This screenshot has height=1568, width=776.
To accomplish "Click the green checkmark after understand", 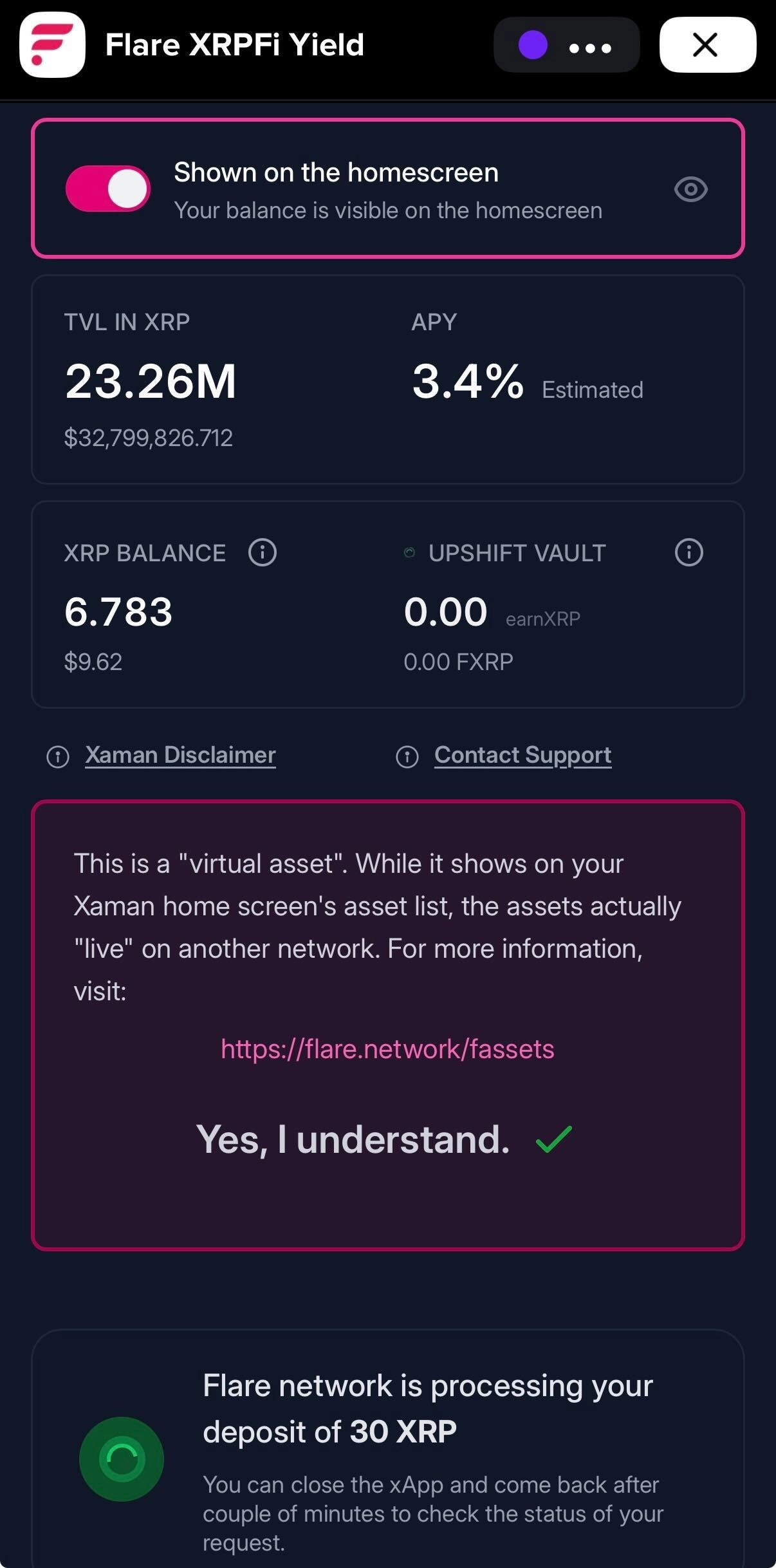I will point(553,1139).
